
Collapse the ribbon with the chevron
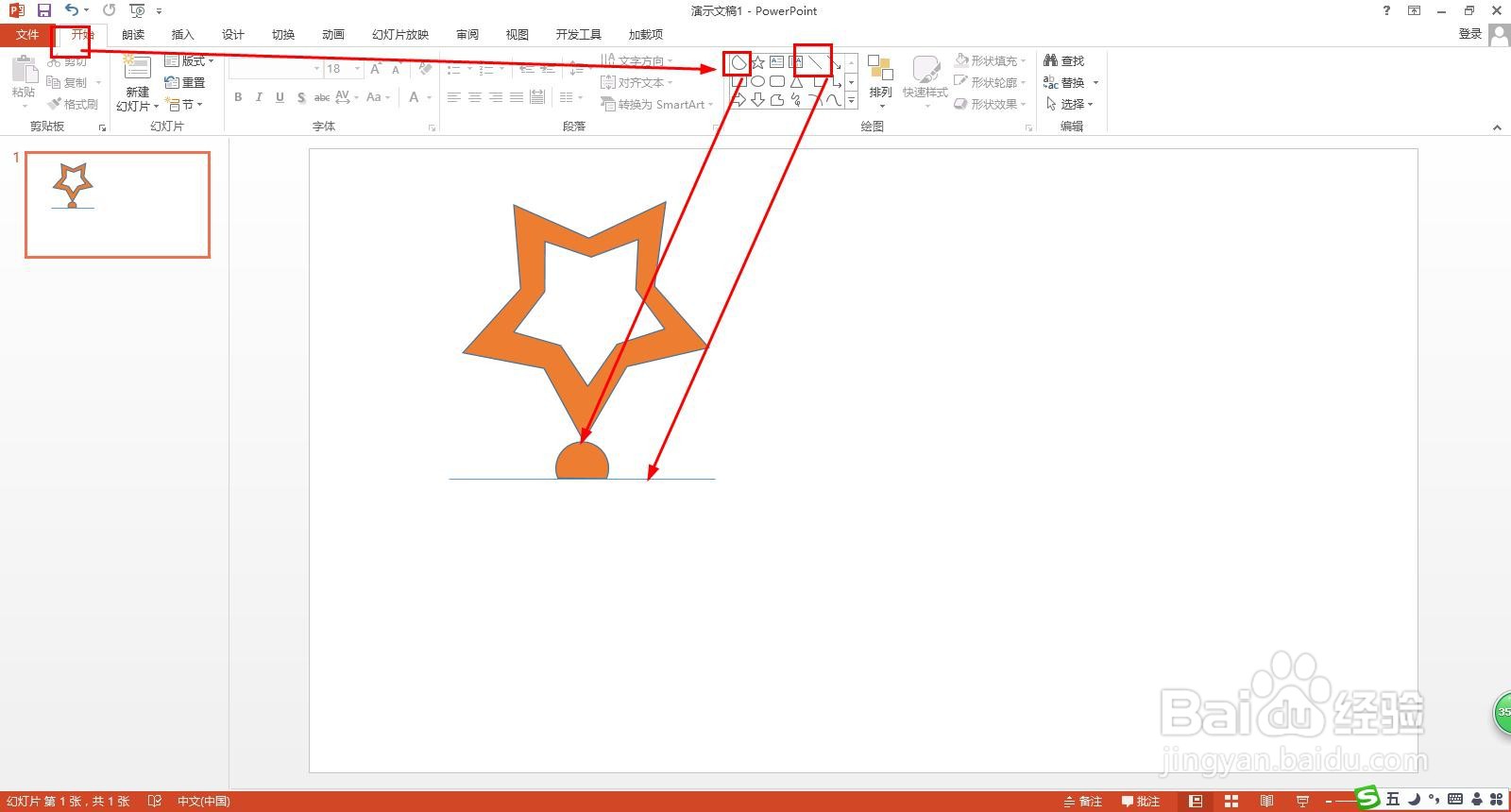point(1497,127)
